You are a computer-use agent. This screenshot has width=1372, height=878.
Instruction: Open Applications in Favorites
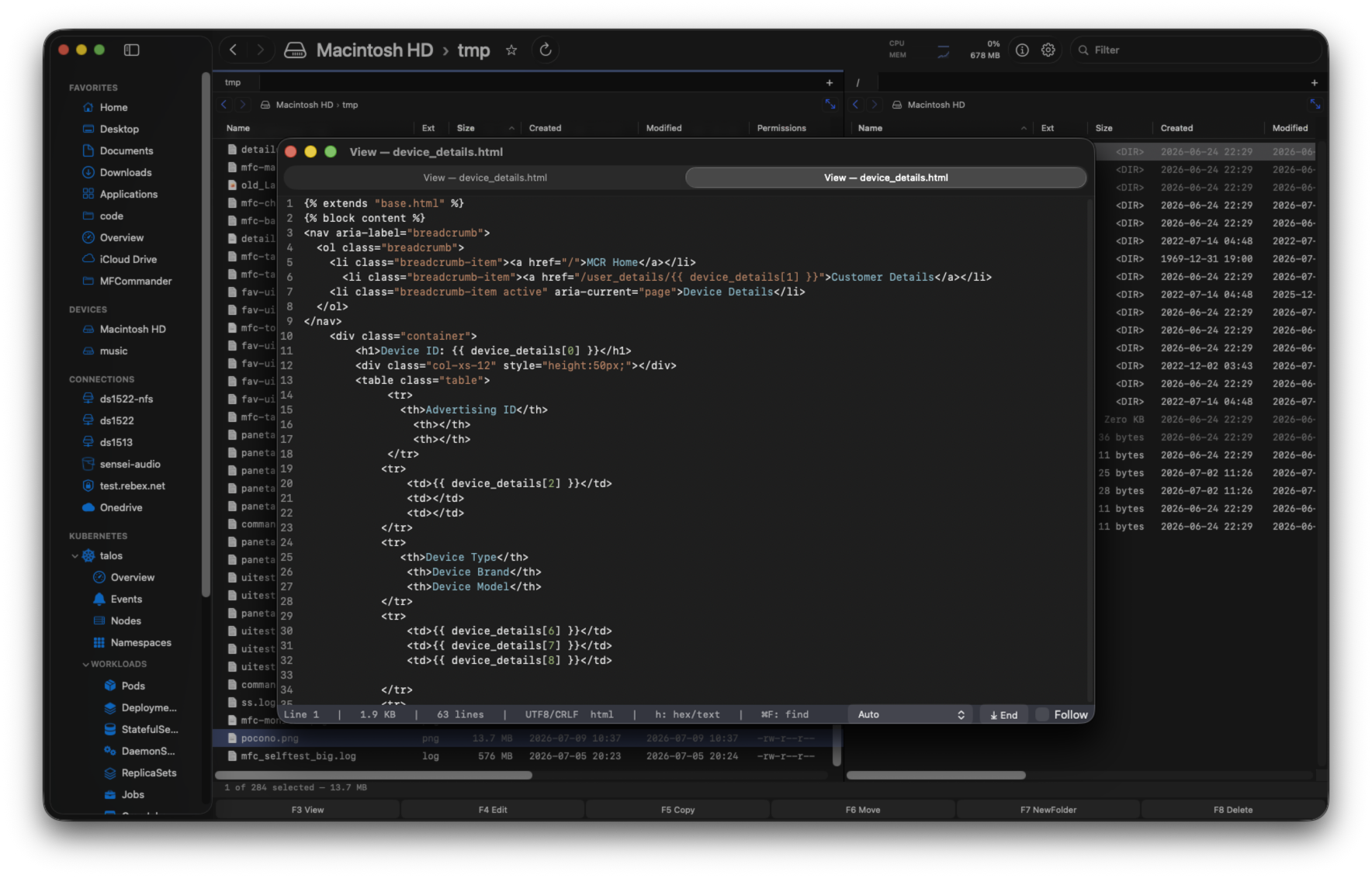[x=128, y=194]
